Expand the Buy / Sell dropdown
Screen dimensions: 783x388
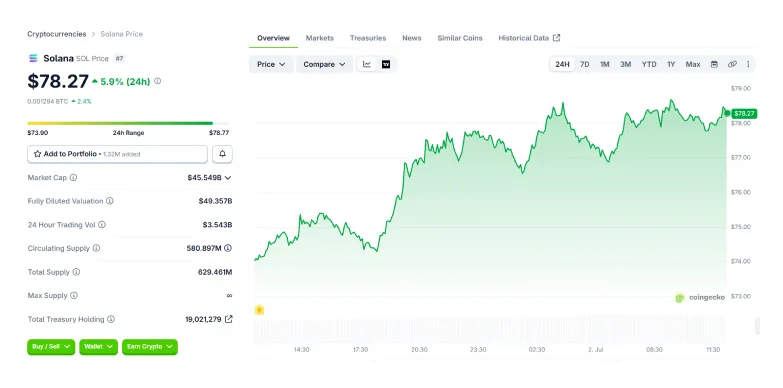(x=51, y=347)
